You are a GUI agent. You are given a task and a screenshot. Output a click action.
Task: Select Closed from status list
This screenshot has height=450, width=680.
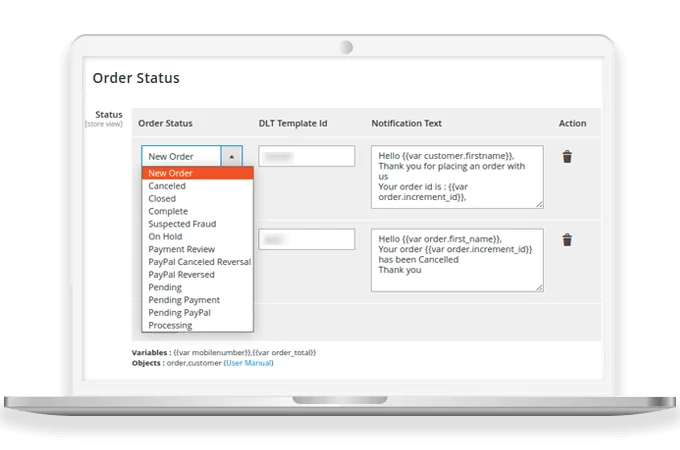coord(197,199)
